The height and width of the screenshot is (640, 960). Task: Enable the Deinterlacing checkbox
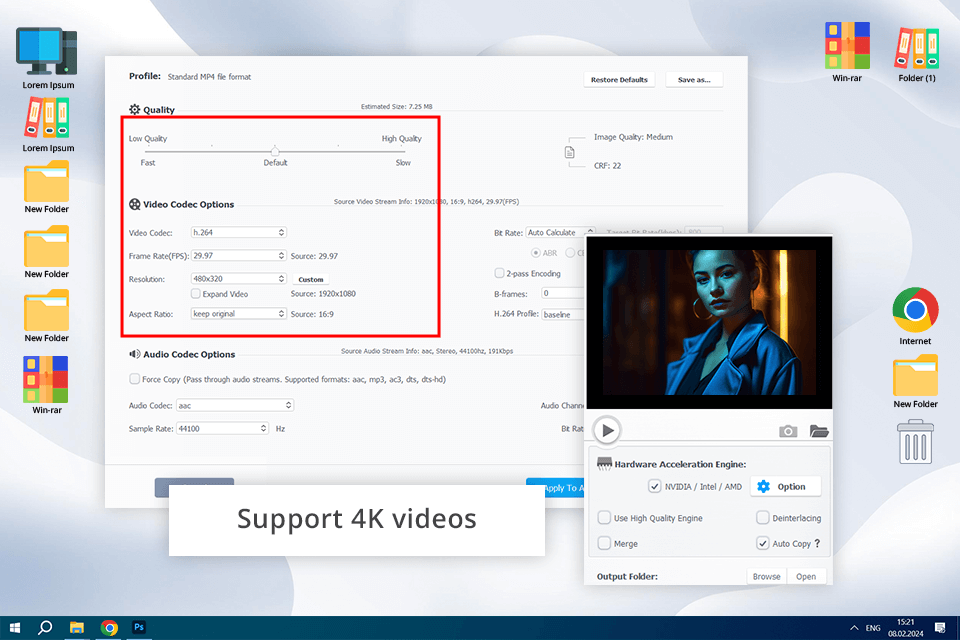(762, 518)
